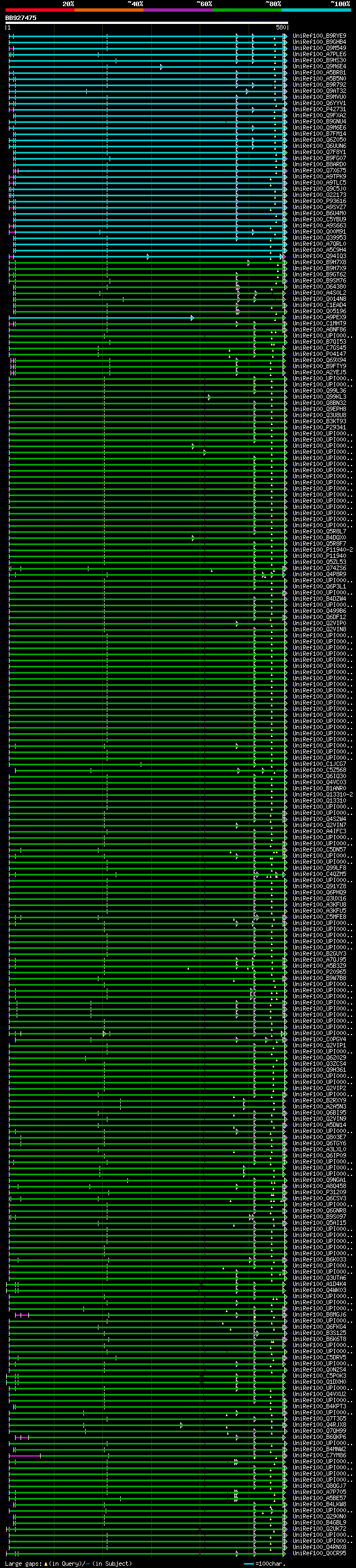Click the white query ruler bar
The height and width of the screenshot is (1568, 356).
147,23
